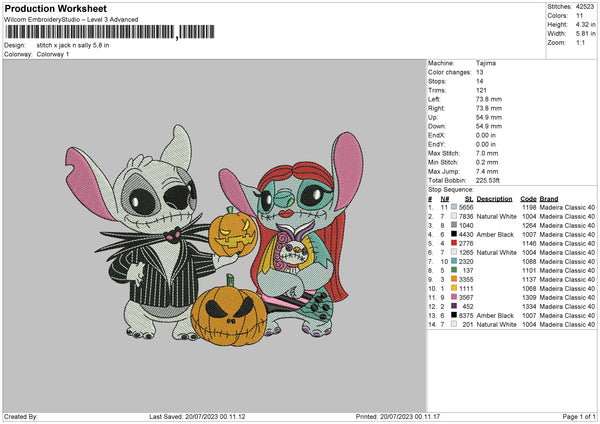The height and width of the screenshot is (424, 600).
Task: Click the 'EndY:' label
Action: point(437,144)
